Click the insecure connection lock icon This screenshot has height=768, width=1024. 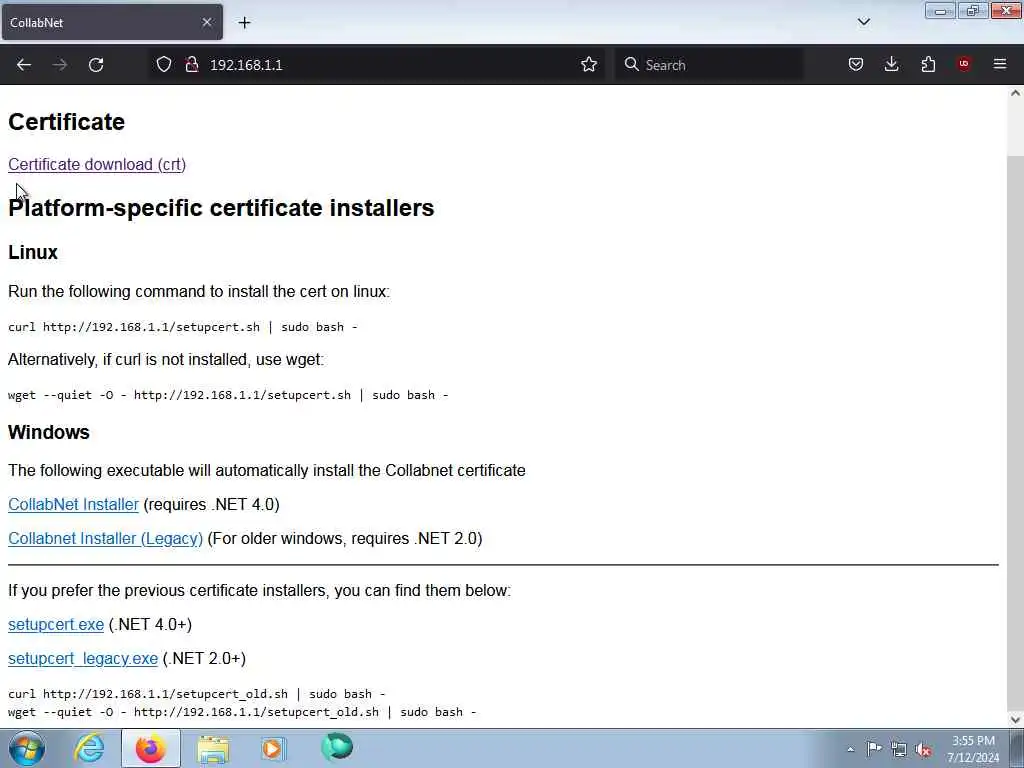[x=191, y=64]
